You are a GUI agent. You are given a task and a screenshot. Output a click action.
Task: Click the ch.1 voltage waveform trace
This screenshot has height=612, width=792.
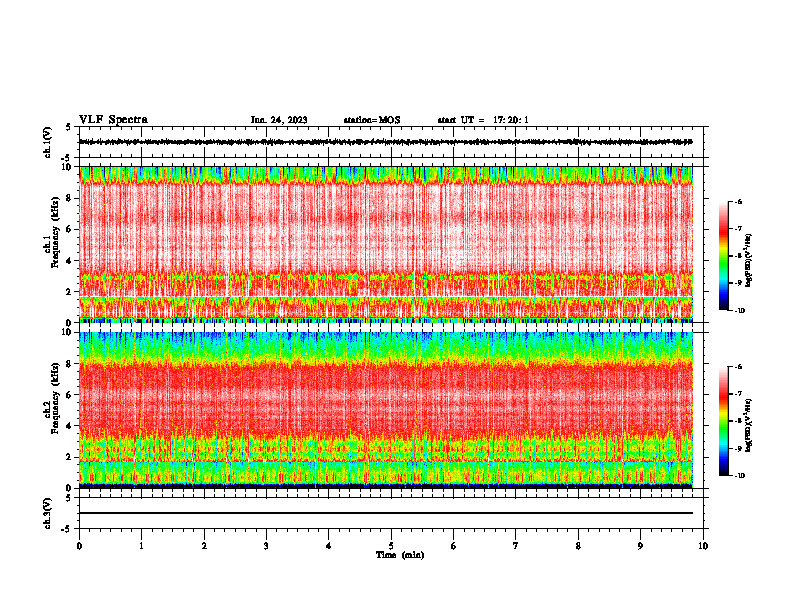tap(385, 142)
